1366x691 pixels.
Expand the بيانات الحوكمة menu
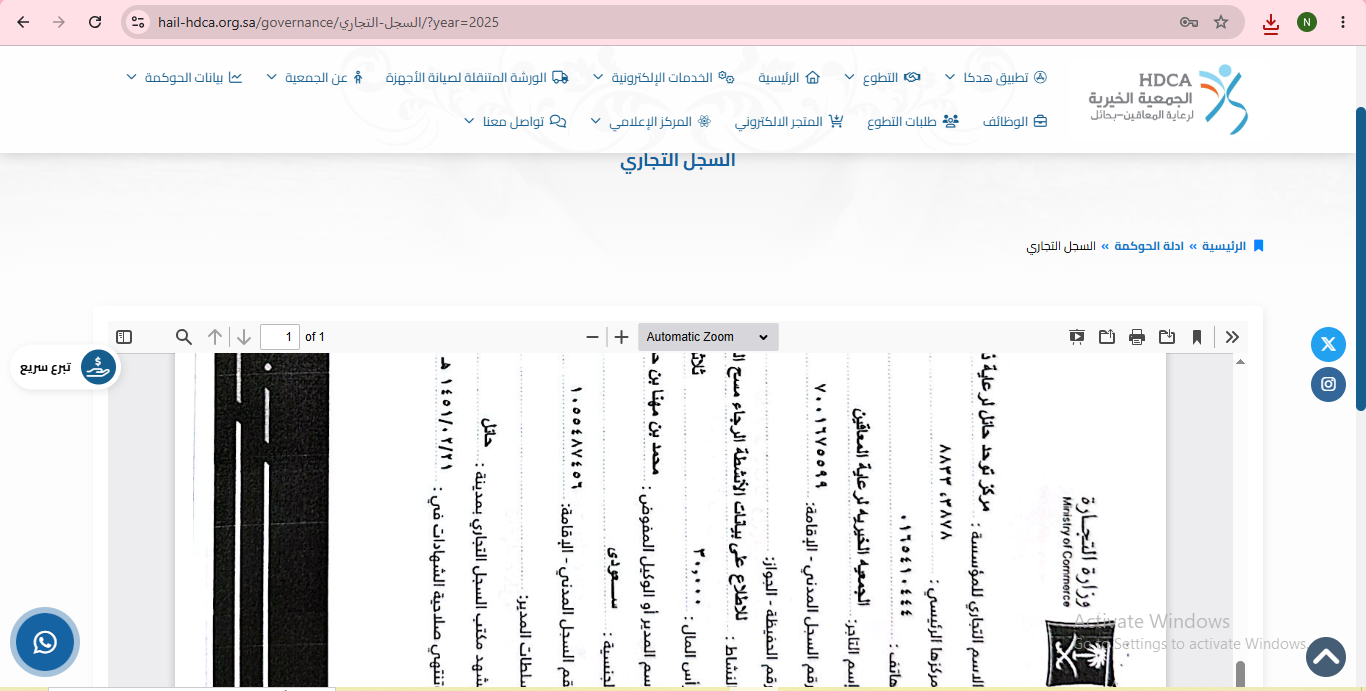185,77
